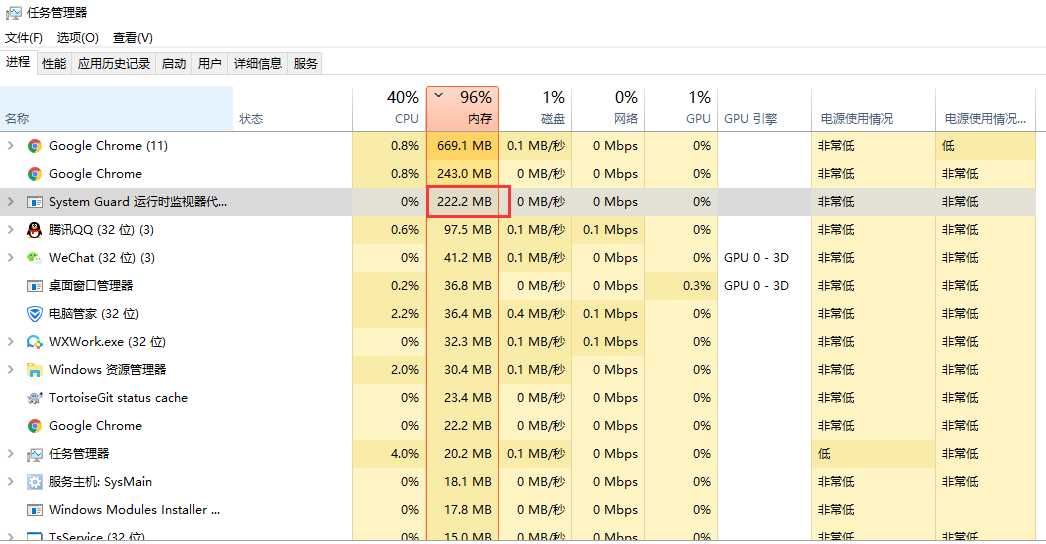1046x544 pixels.
Task: Switch to the 启动 tab
Action: [x=174, y=63]
